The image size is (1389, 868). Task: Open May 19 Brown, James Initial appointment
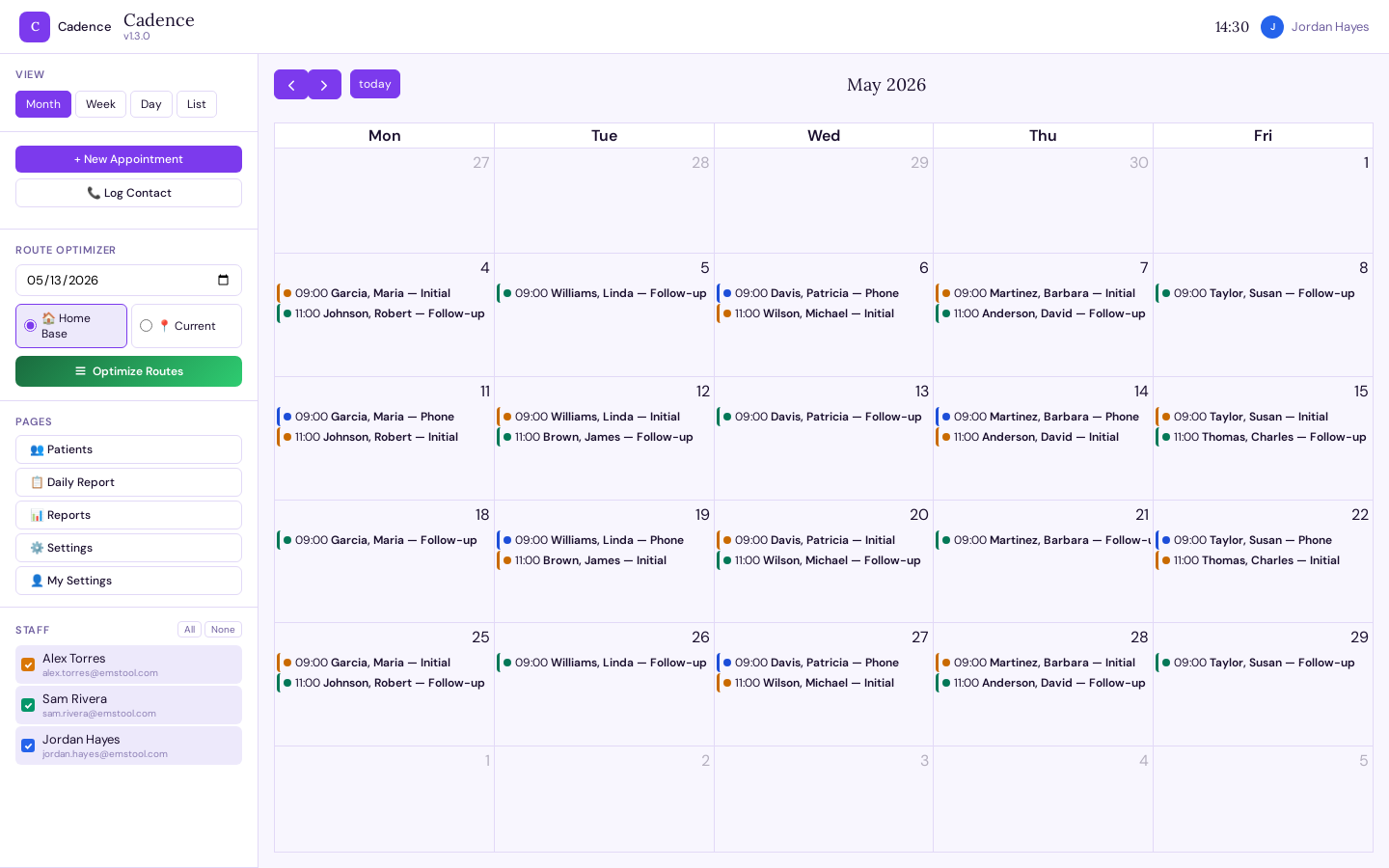pos(604,560)
